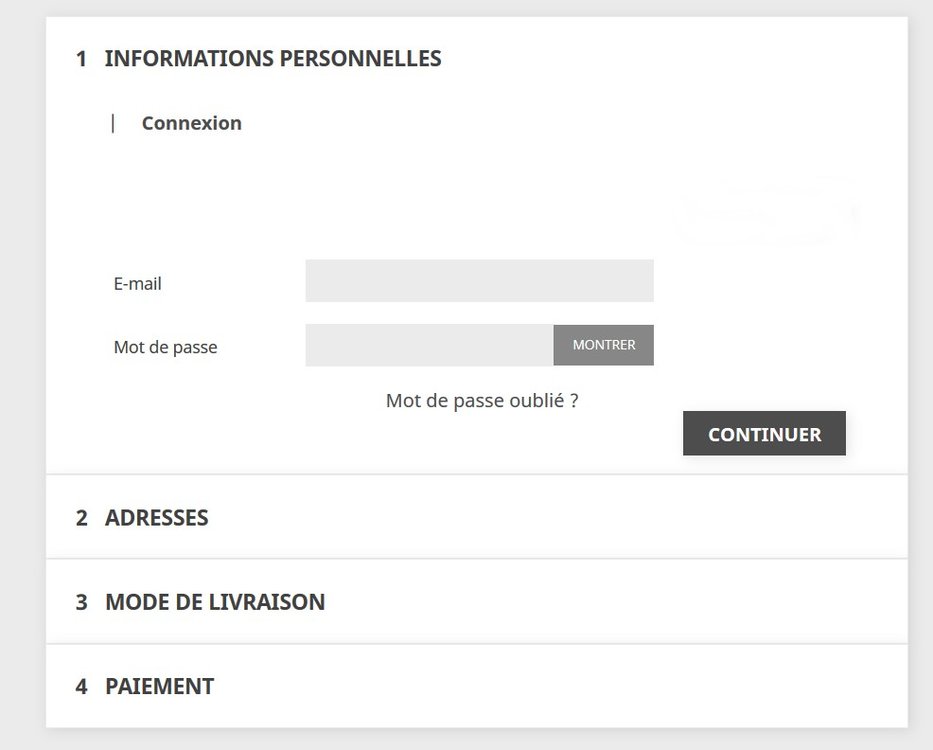Click the step number 4 badge

81,687
